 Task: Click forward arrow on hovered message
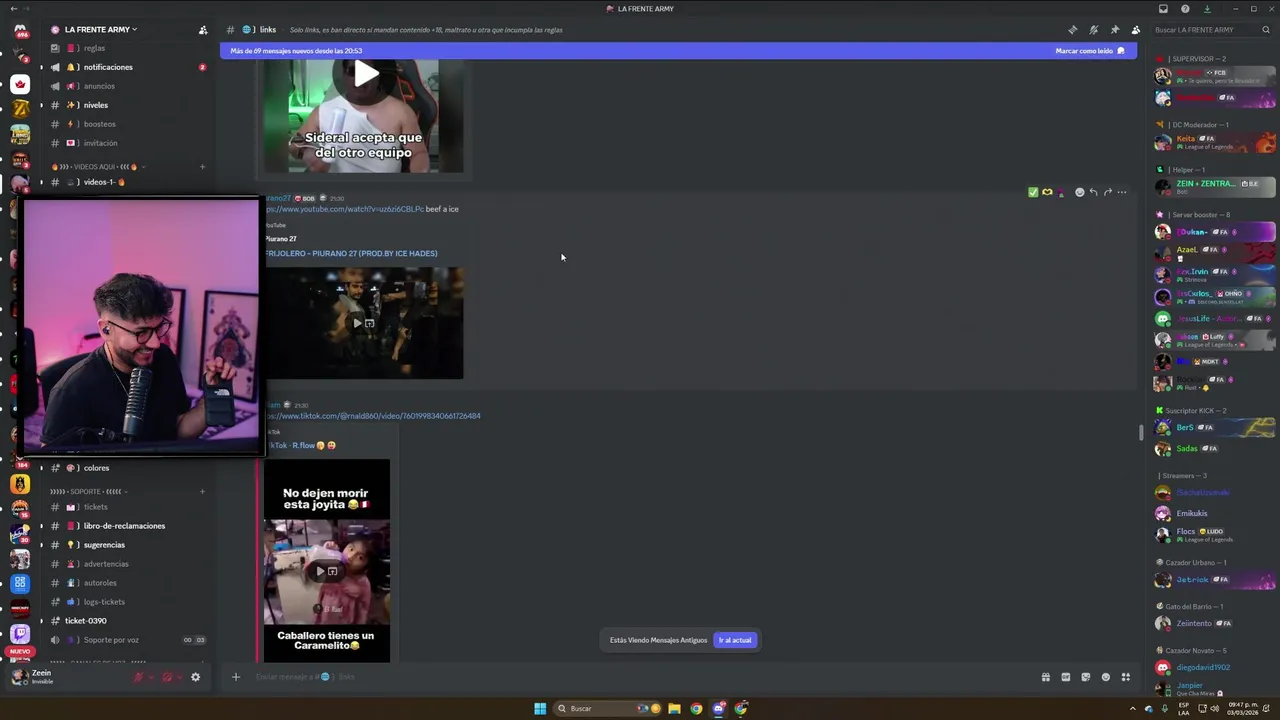(x=1107, y=192)
